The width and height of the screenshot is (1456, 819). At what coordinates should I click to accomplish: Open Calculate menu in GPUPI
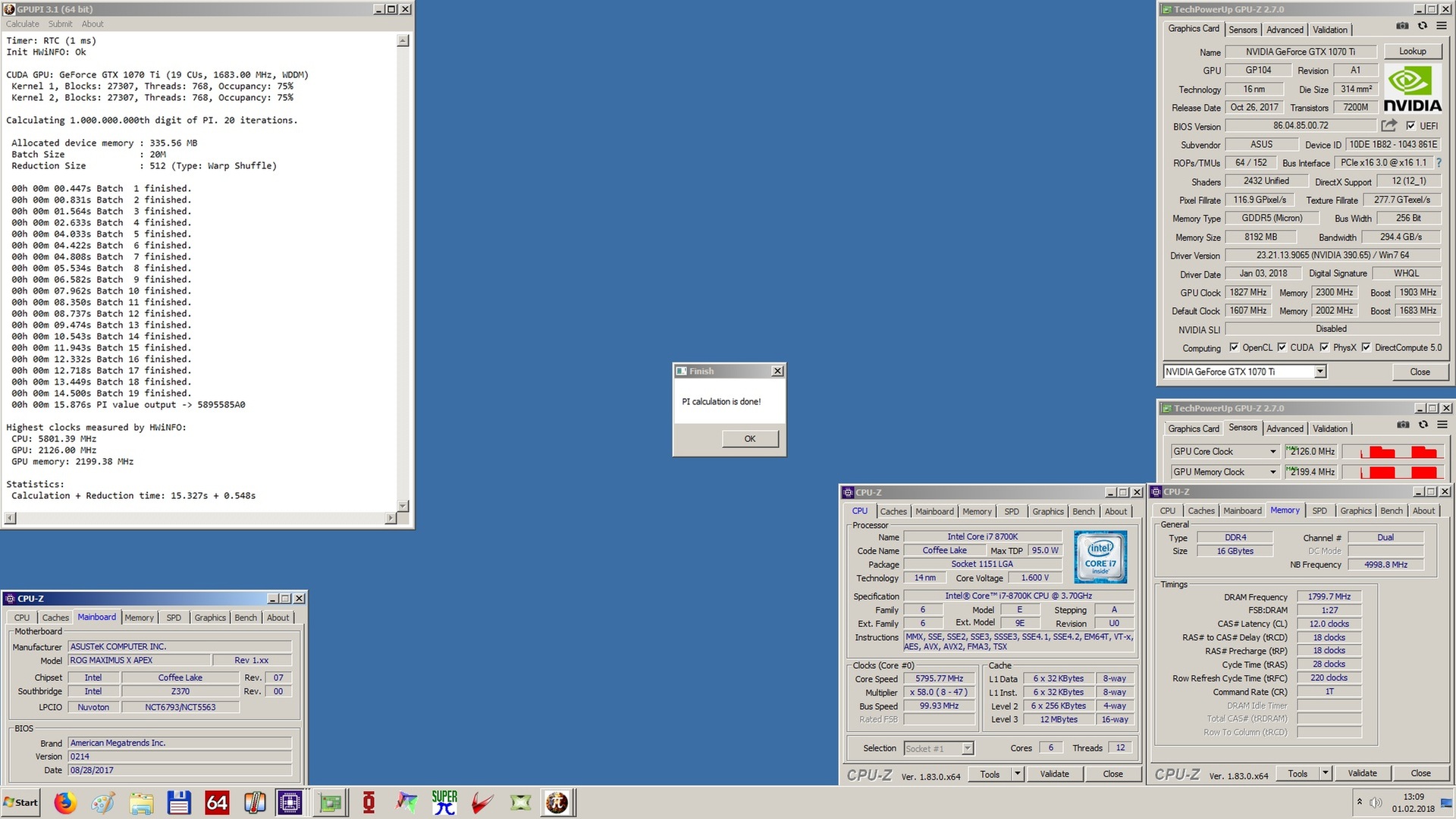click(x=22, y=24)
